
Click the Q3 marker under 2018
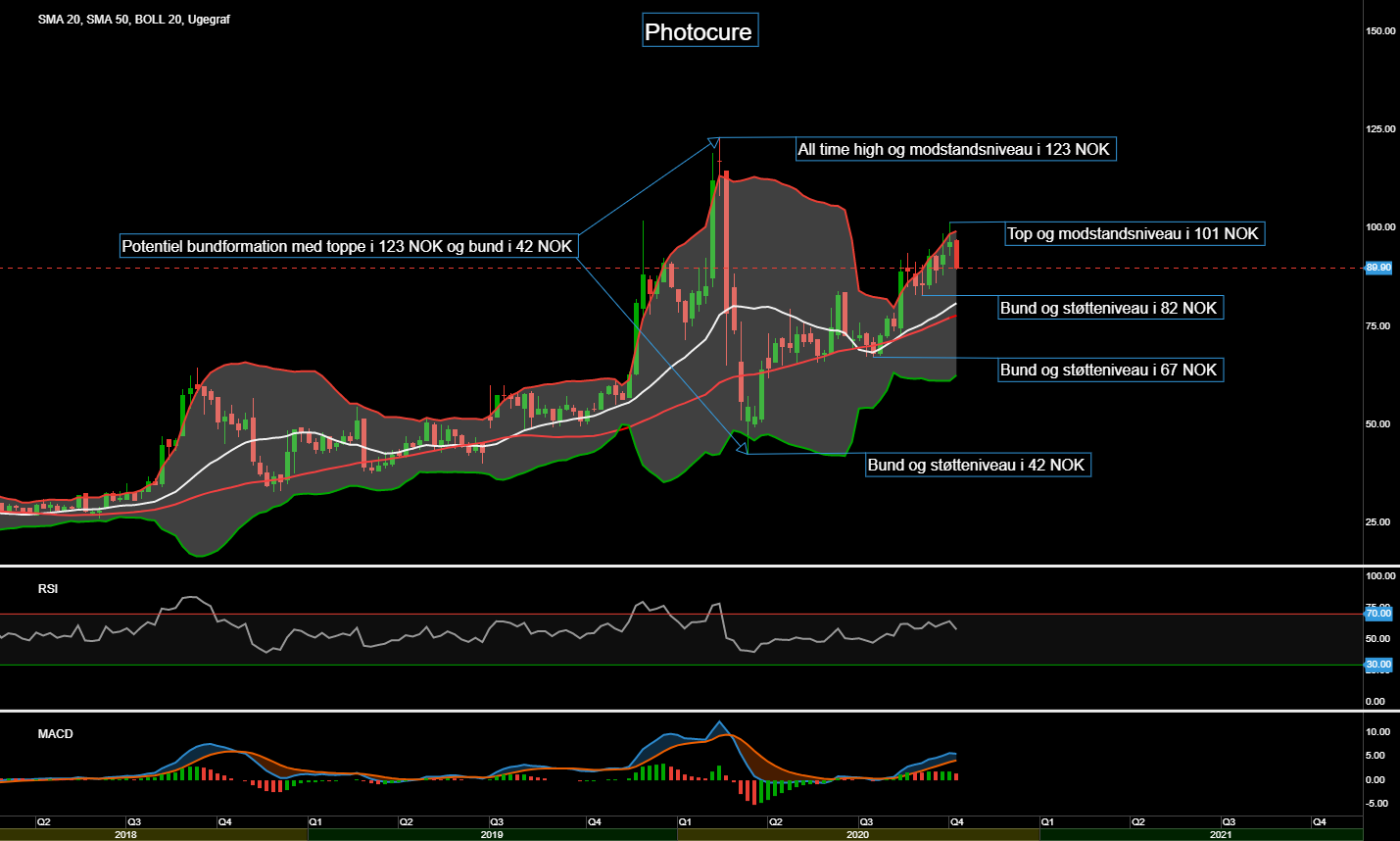click(134, 822)
